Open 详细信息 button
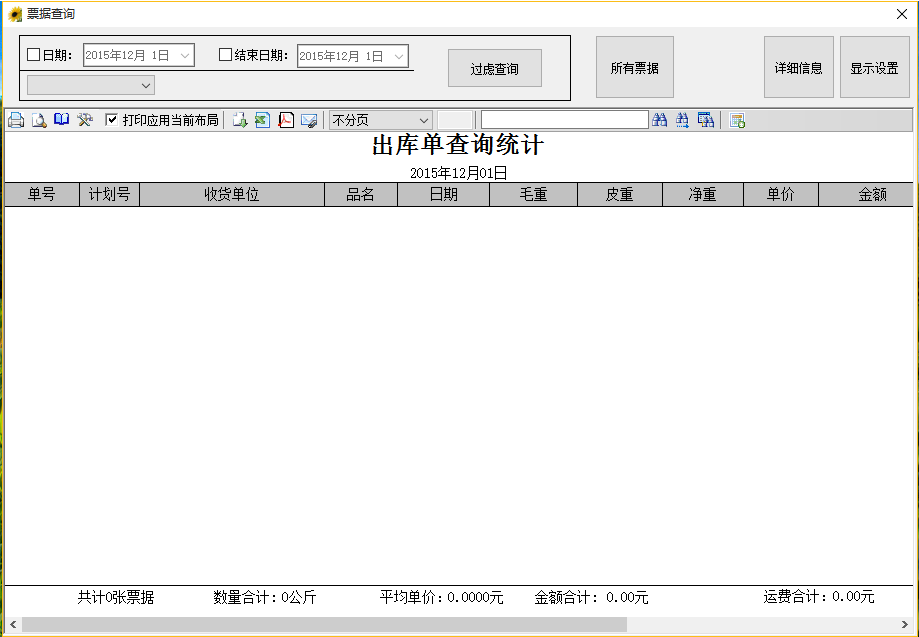 click(799, 67)
